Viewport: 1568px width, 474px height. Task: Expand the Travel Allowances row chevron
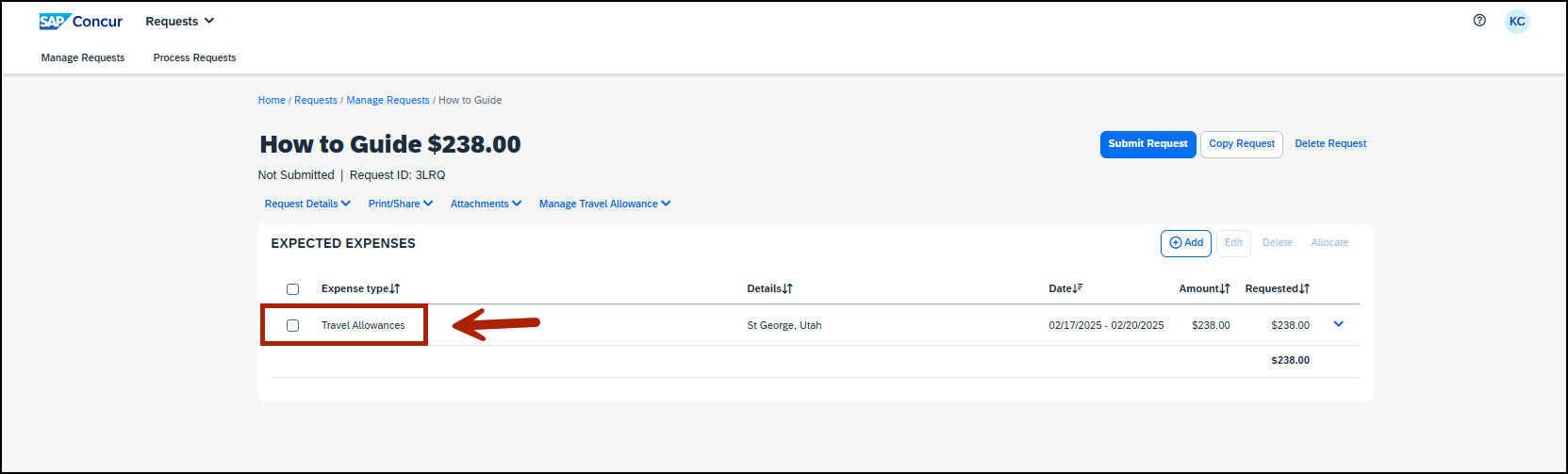1338,324
